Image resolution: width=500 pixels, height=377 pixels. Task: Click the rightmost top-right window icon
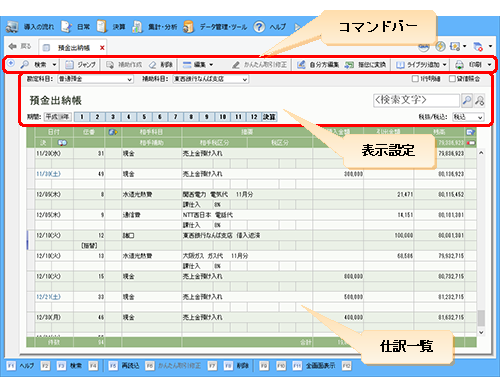(478, 47)
